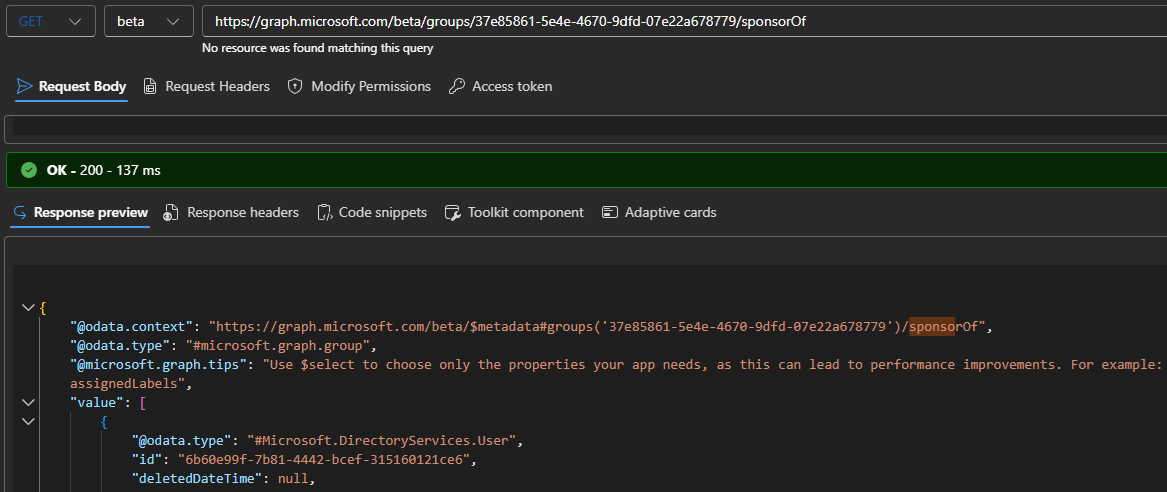Click the Request Headers document icon

(150, 86)
